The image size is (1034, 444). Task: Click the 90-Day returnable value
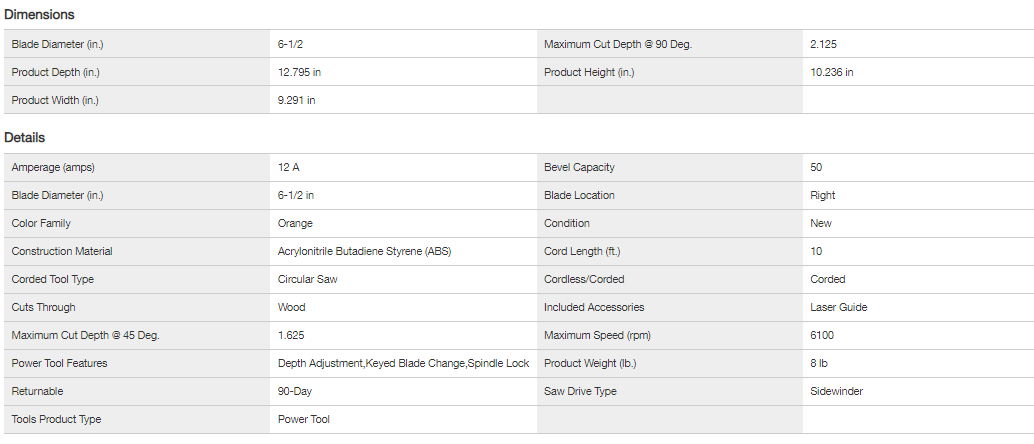coord(295,391)
